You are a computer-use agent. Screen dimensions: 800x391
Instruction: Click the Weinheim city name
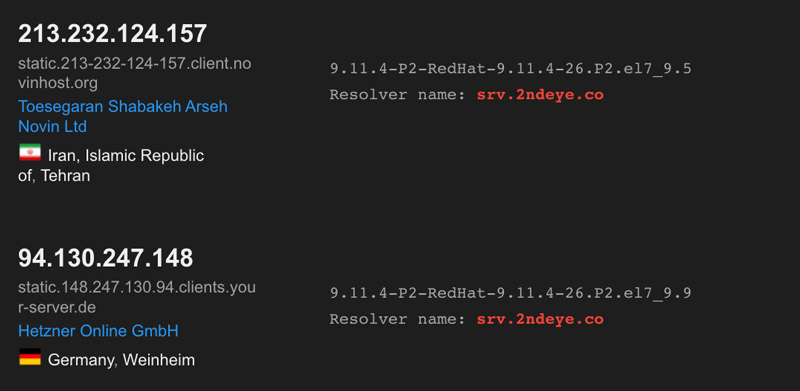tap(159, 360)
